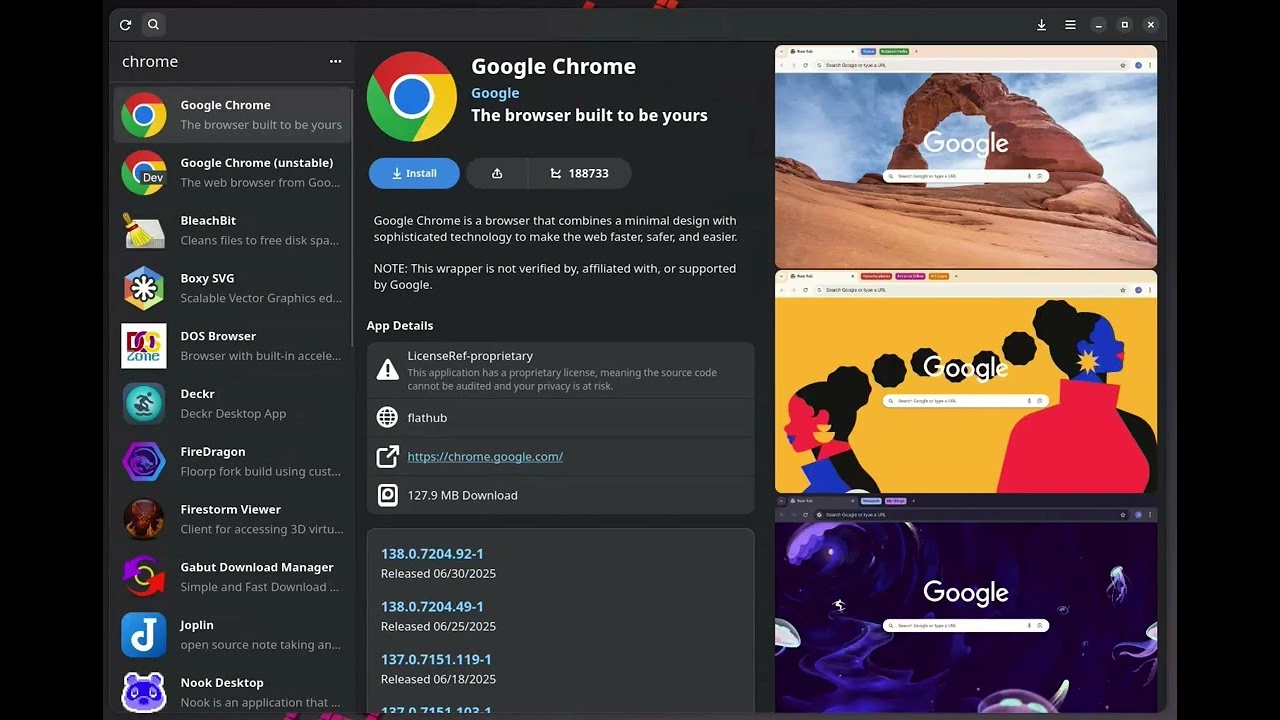Click the share button next to Install
Viewport: 1280px width, 720px height.
(x=497, y=173)
